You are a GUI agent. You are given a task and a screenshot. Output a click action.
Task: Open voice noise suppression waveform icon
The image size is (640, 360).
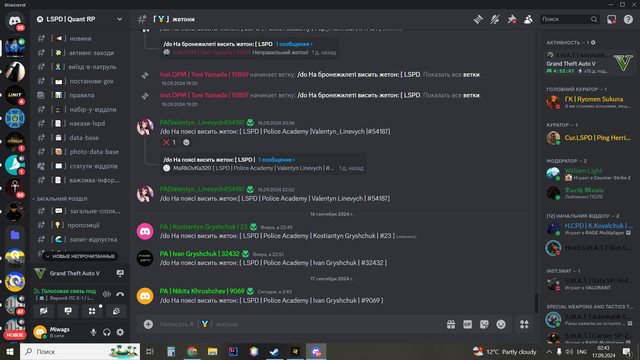pyautogui.click(x=107, y=294)
